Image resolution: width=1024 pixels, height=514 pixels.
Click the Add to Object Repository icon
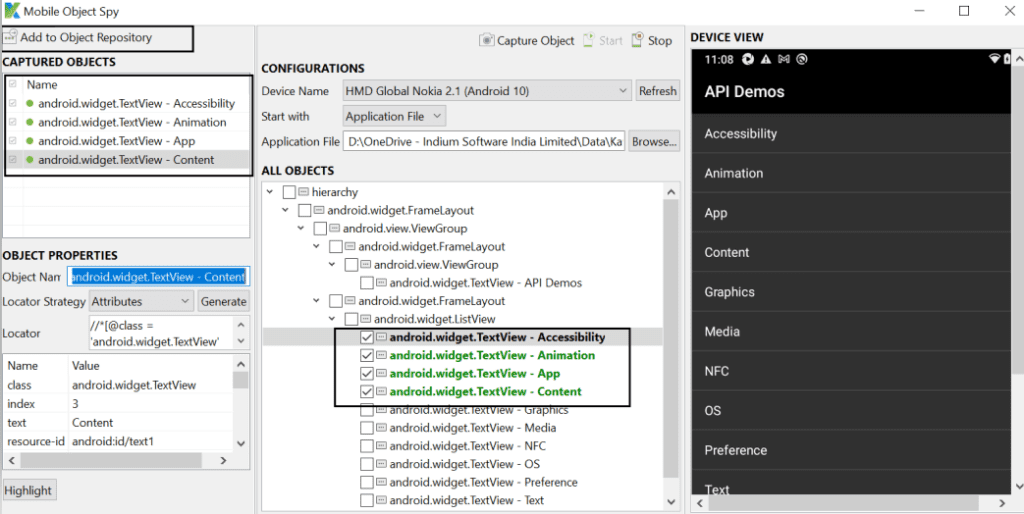[x=11, y=38]
